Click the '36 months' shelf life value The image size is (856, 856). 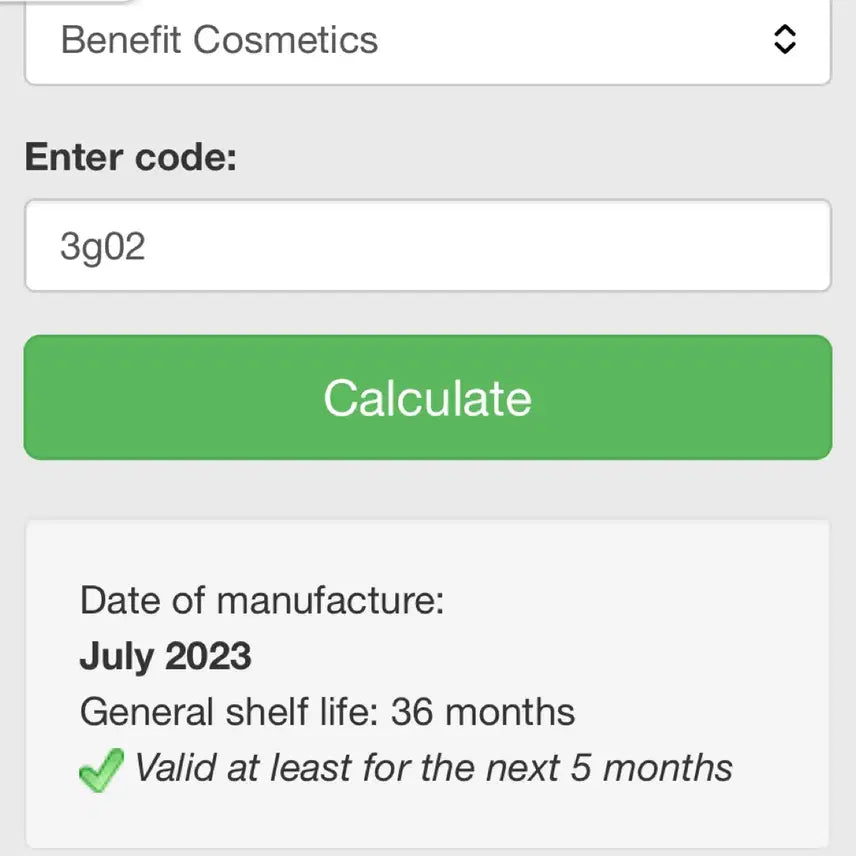pyautogui.click(x=482, y=712)
